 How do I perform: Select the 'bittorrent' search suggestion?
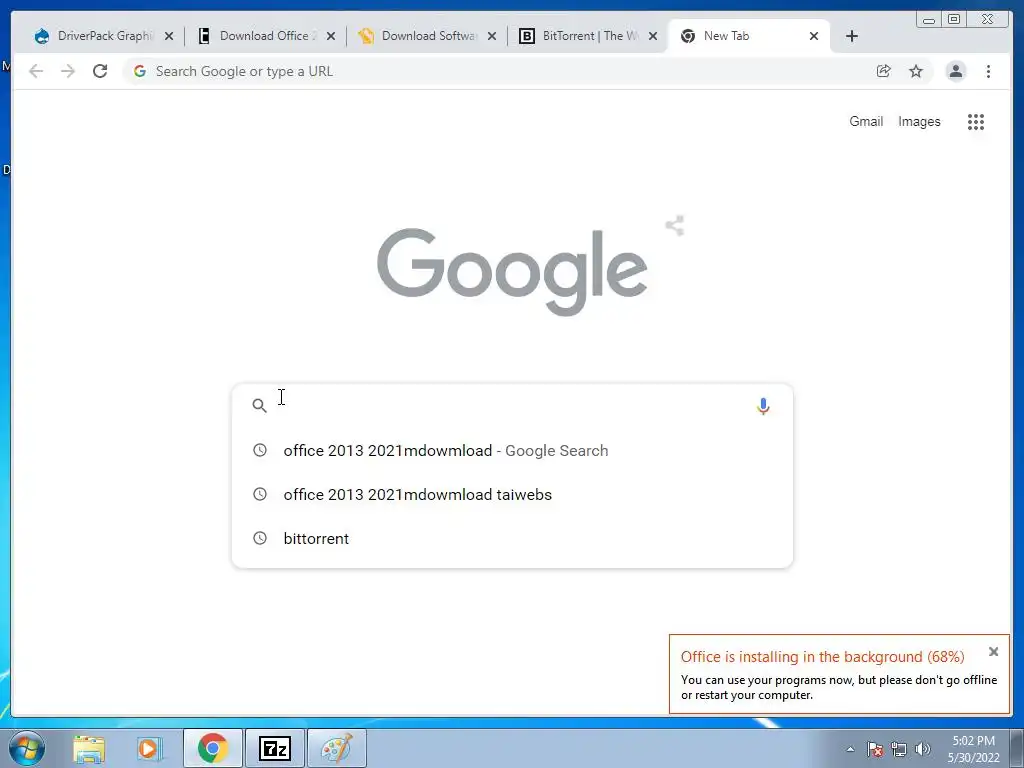click(512, 538)
